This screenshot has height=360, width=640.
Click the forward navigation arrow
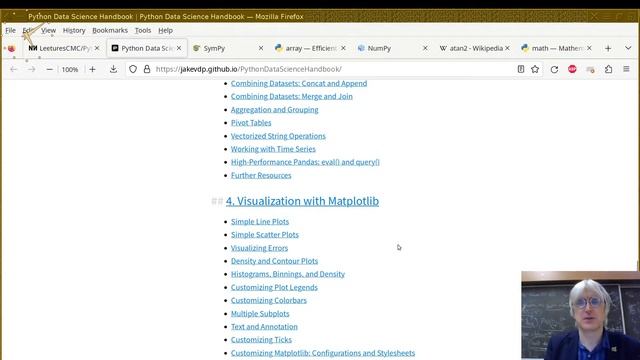point(31,69)
